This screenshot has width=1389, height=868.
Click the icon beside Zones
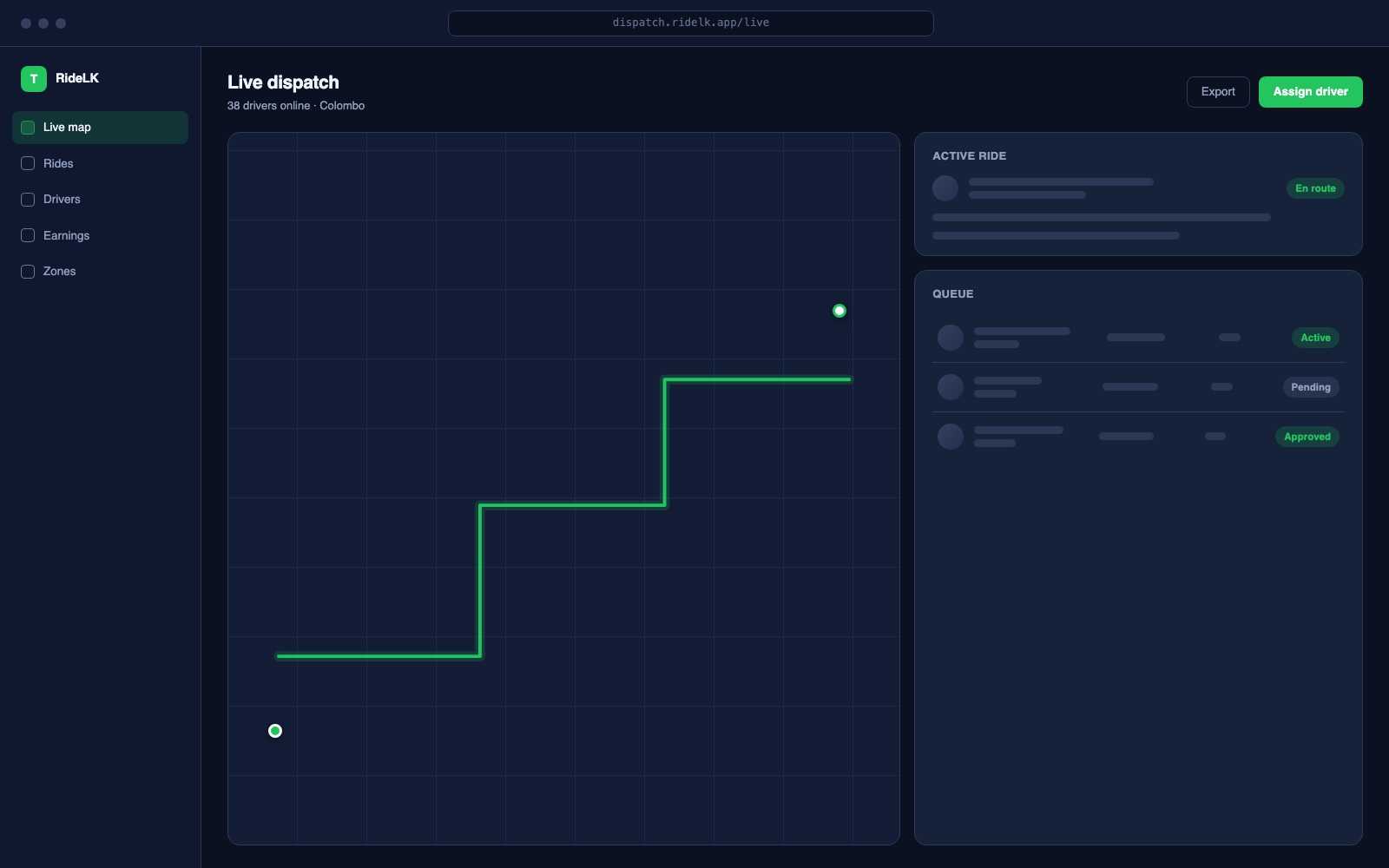click(x=28, y=272)
